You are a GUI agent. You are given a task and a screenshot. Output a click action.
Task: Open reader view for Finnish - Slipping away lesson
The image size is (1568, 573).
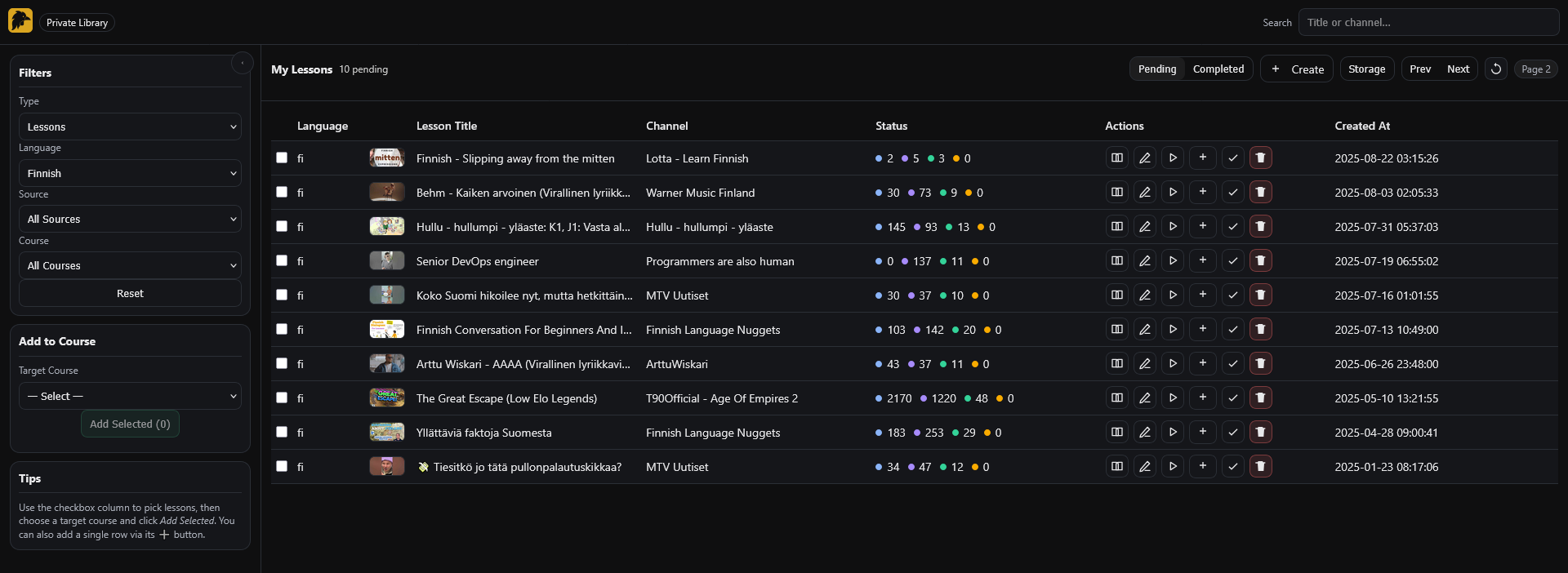tap(1116, 158)
